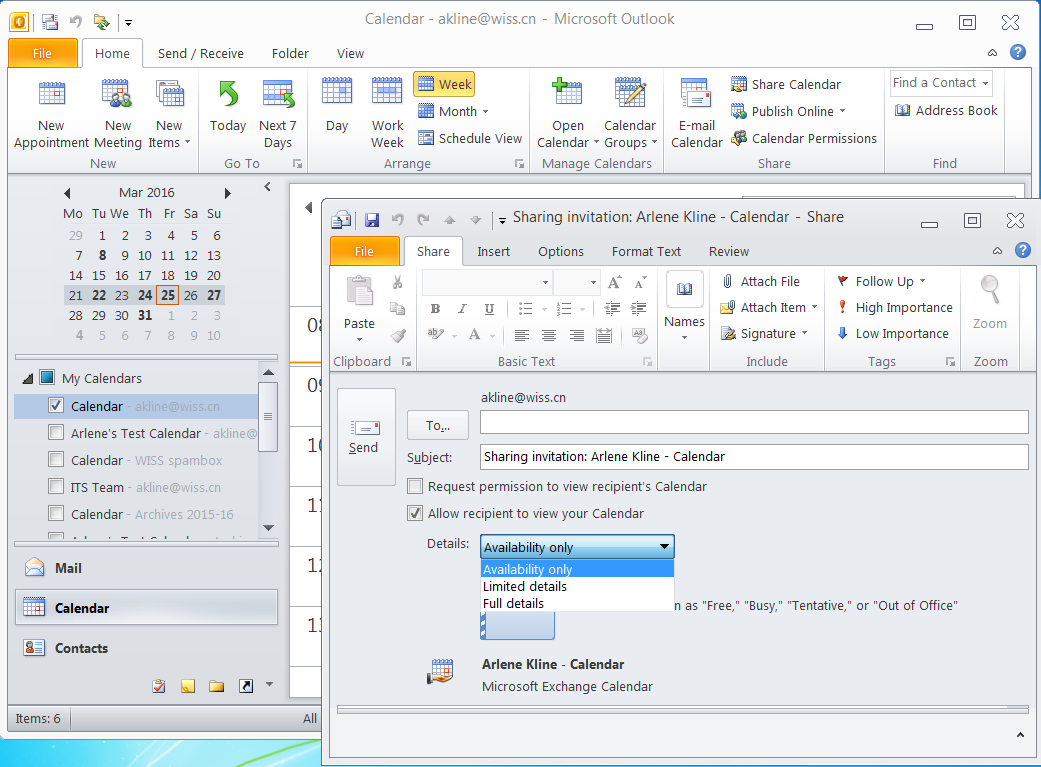Switch to Format Text tab
Screen dimensions: 1041x767
(646, 251)
